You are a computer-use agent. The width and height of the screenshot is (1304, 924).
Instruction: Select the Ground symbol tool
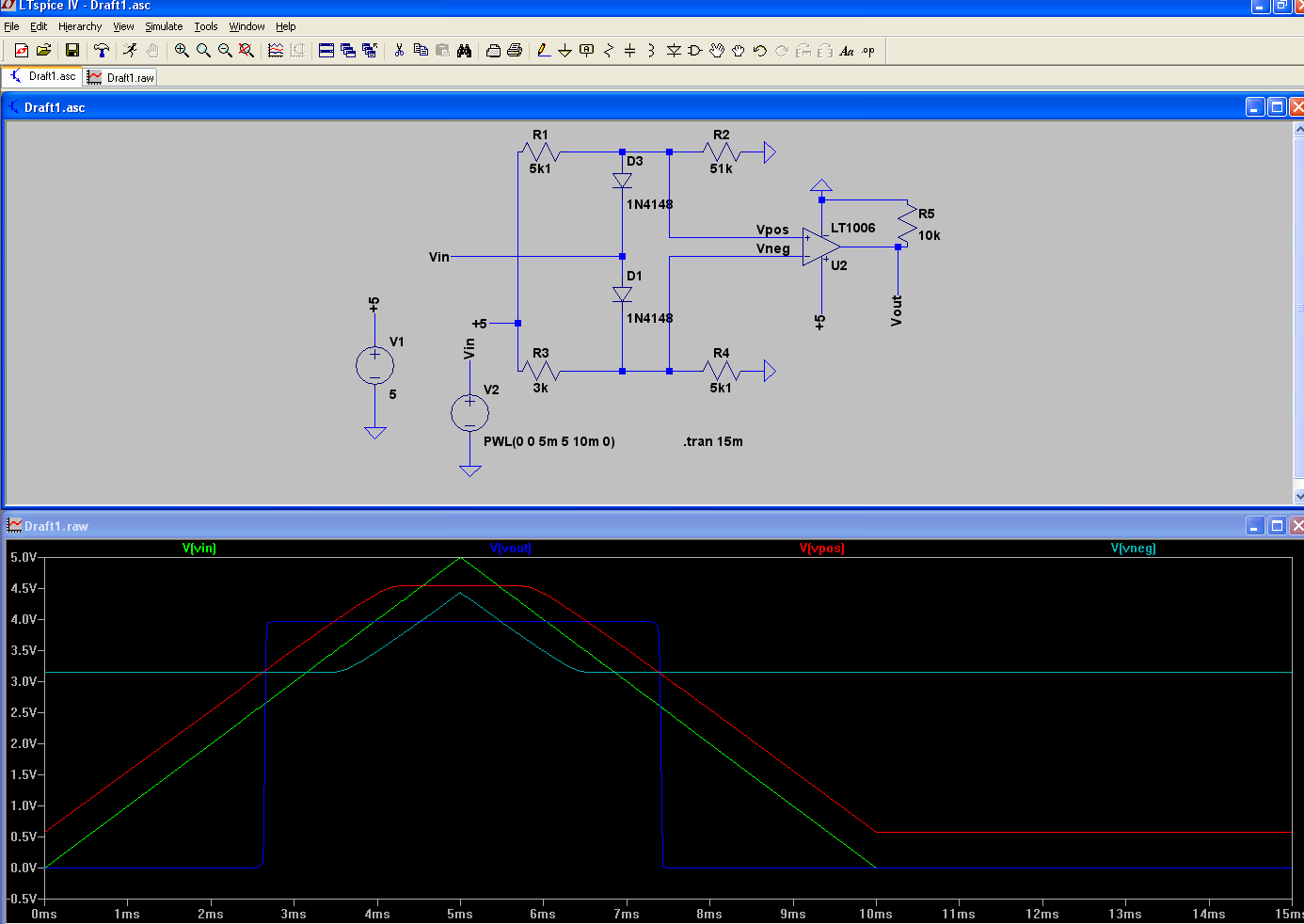(565, 51)
